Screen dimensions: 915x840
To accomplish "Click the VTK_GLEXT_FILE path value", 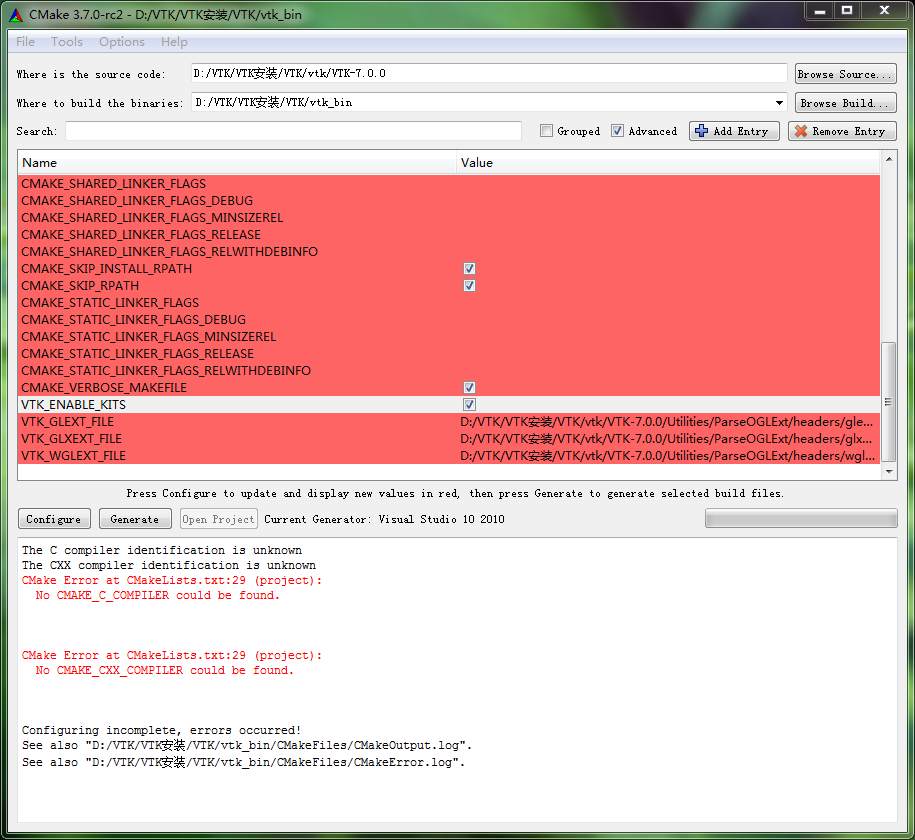I will pyautogui.click(x=667, y=421).
